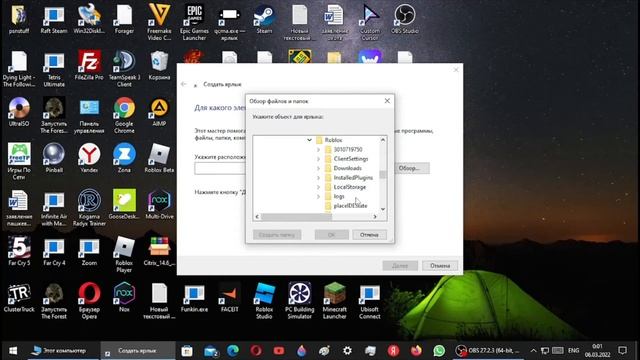Click Отмена in the browse folders dialog
The image size is (640, 360).
[x=369, y=235]
